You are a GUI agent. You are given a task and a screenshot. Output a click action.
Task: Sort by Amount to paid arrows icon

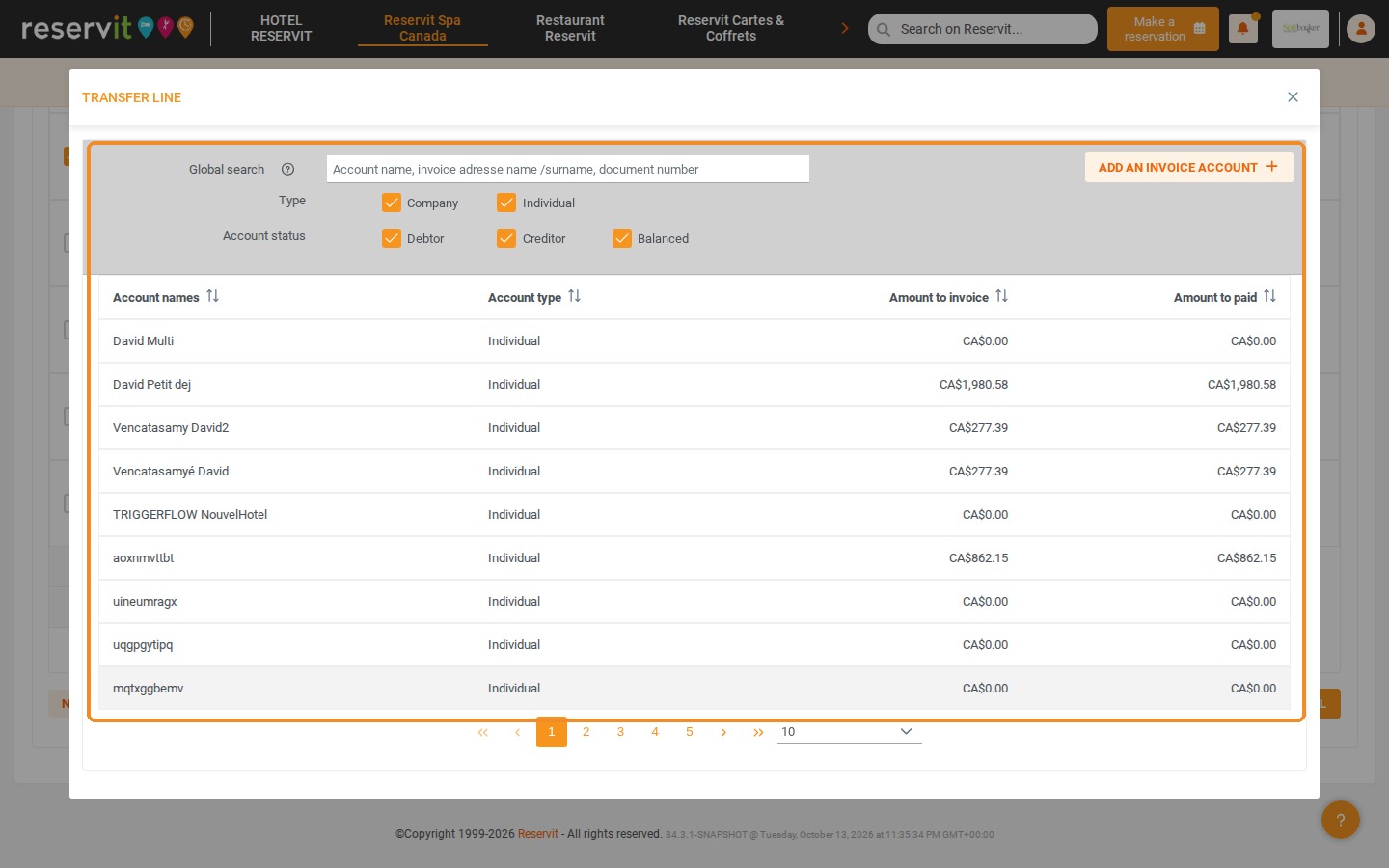tap(1269, 296)
